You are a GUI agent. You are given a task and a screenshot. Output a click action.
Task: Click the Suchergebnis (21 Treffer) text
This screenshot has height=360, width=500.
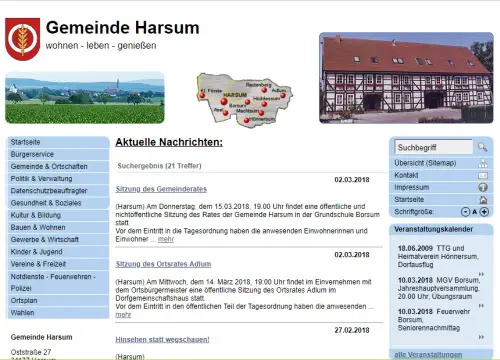pos(159,166)
